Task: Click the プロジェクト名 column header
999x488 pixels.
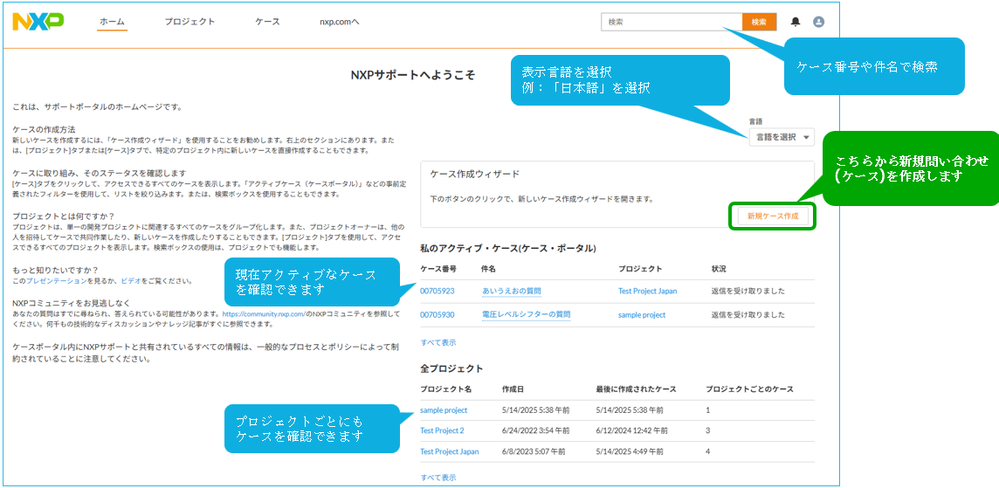Action: (446, 389)
